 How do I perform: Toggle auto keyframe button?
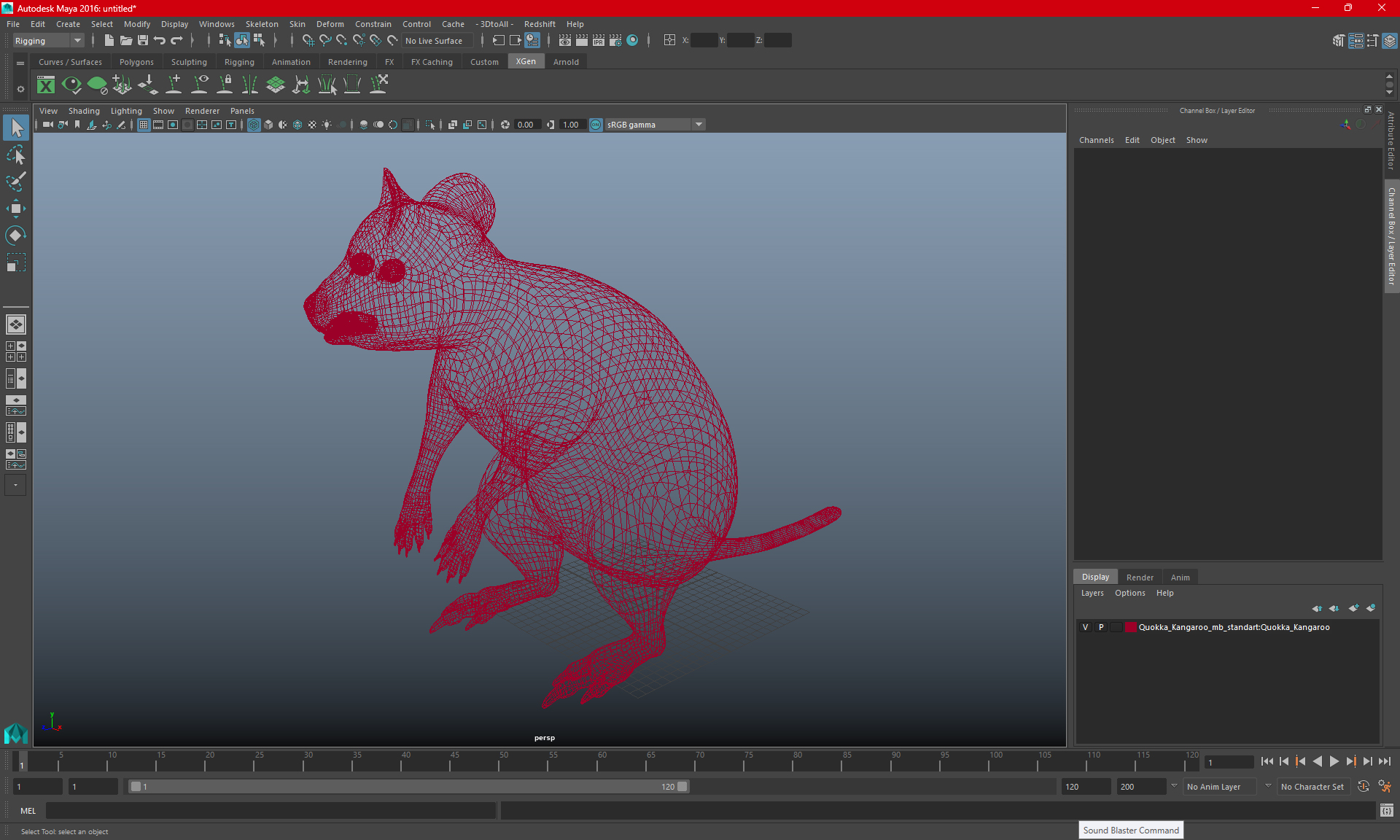(x=1364, y=787)
